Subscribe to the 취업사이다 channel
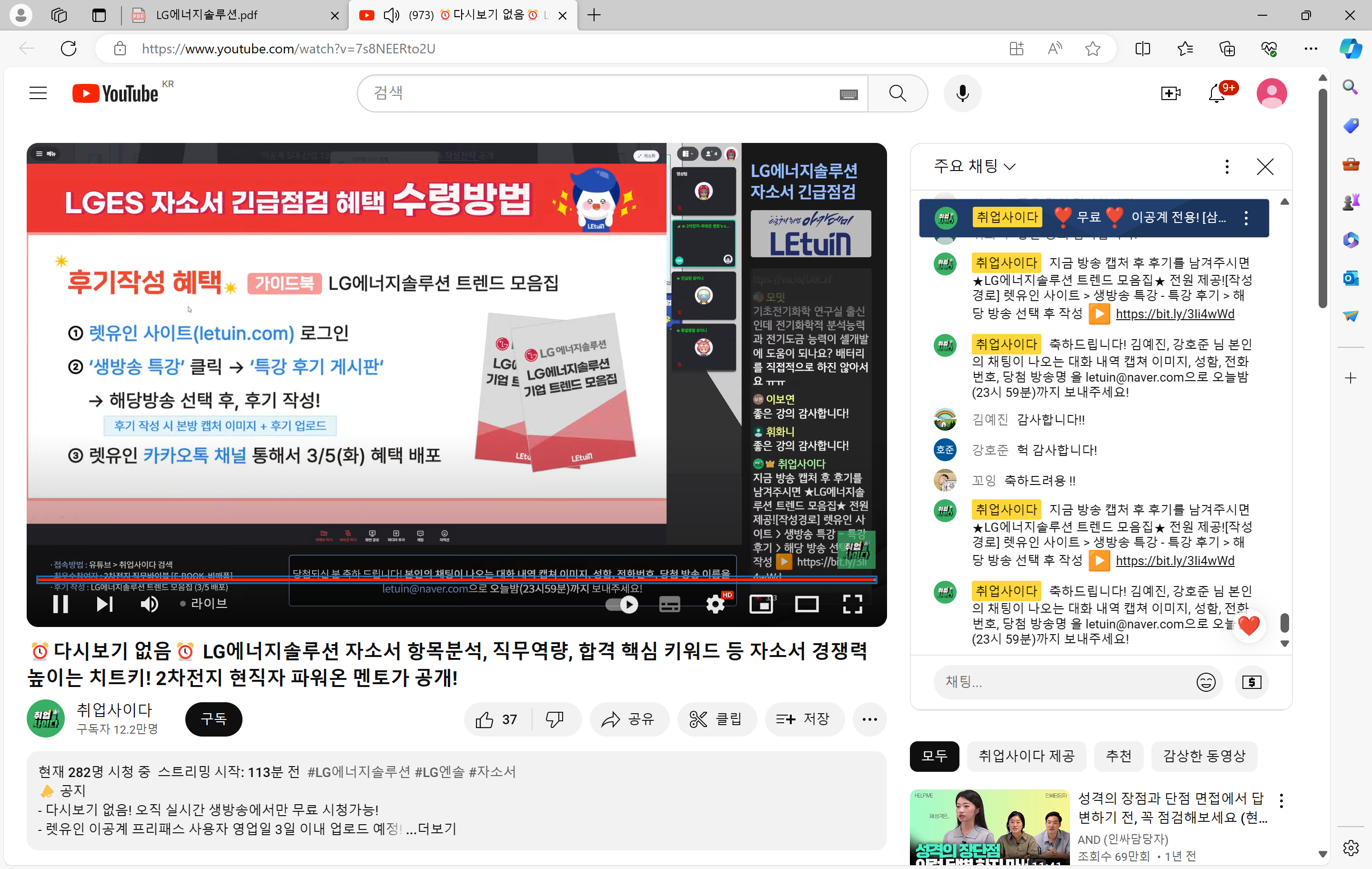Screen dimensions: 1372x869 (x=214, y=719)
